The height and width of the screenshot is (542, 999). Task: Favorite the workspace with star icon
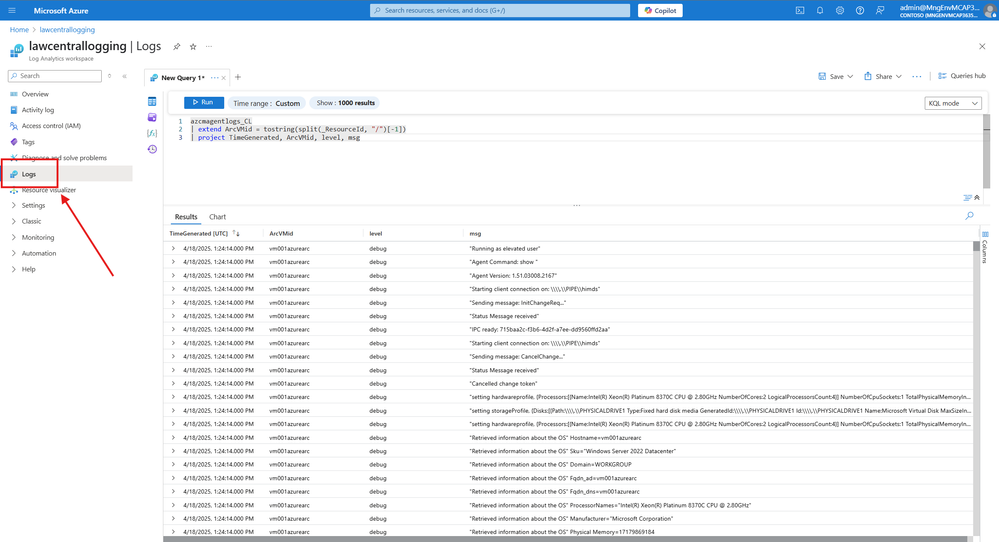[193, 46]
